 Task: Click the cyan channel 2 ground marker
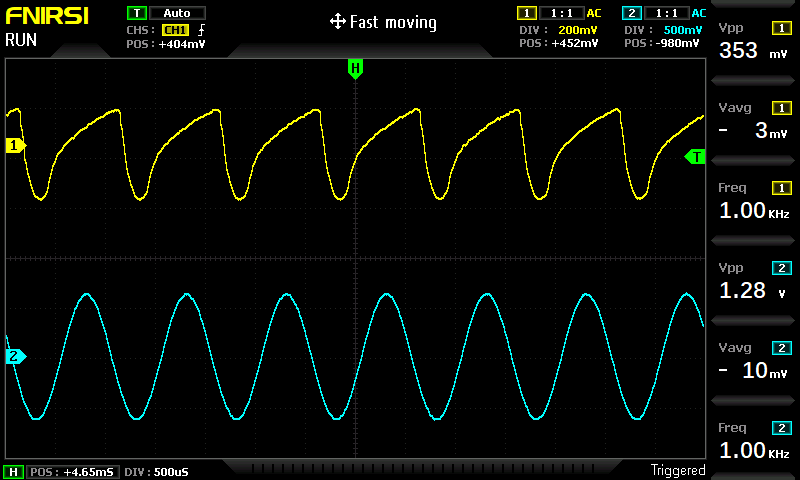tap(16, 356)
